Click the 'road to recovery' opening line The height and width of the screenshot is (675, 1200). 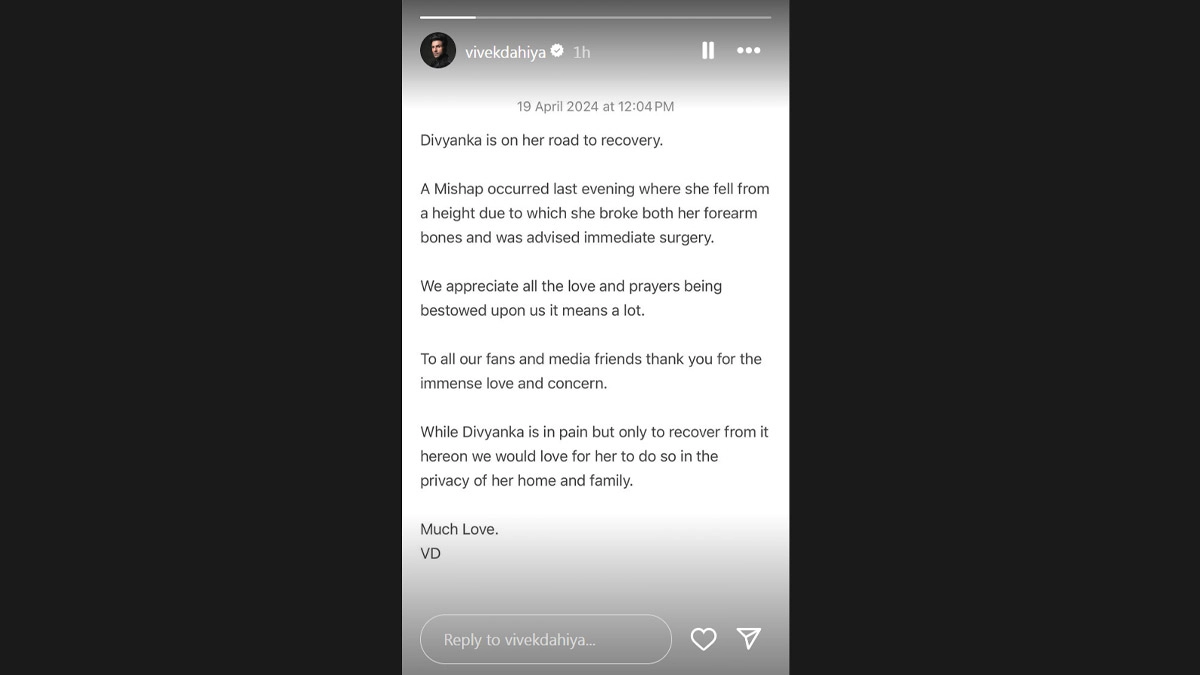pyautogui.click(x=541, y=141)
